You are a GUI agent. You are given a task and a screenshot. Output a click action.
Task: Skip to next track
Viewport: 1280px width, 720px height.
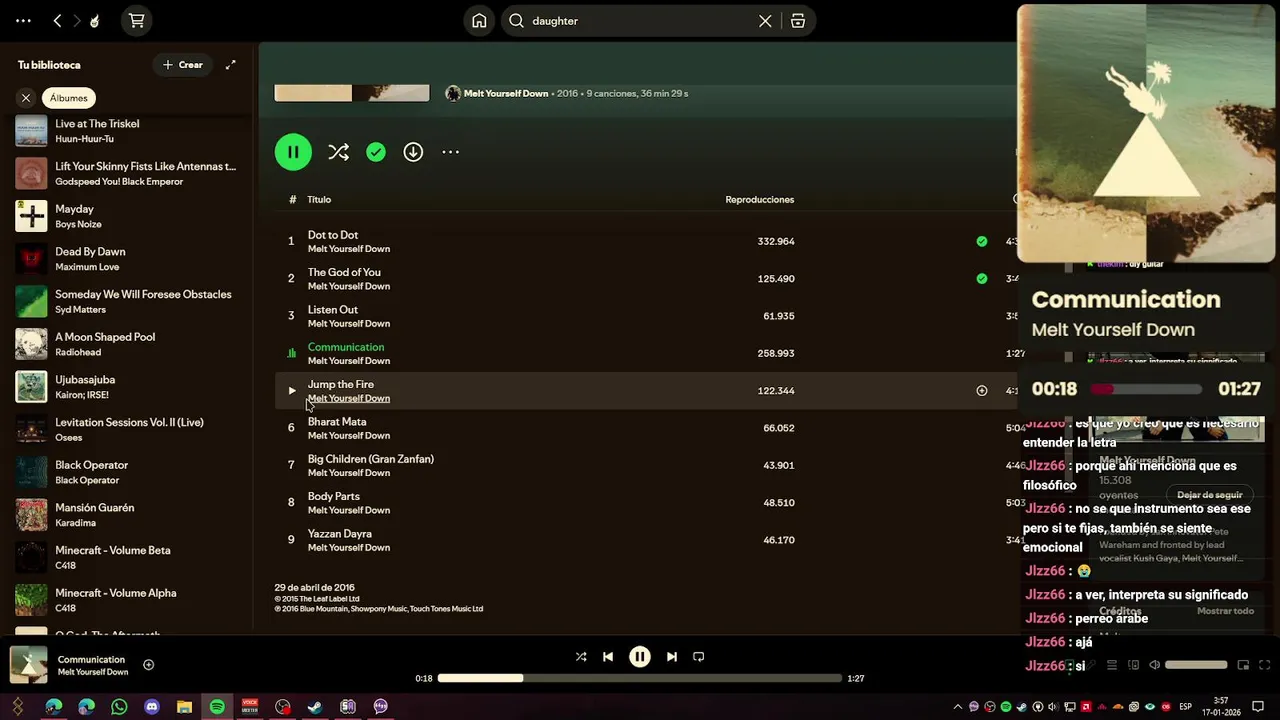pos(672,657)
